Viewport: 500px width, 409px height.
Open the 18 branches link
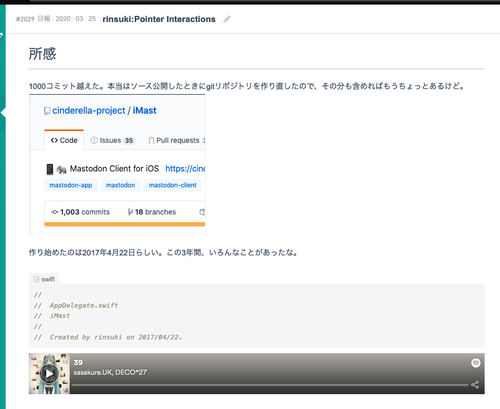(152, 212)
